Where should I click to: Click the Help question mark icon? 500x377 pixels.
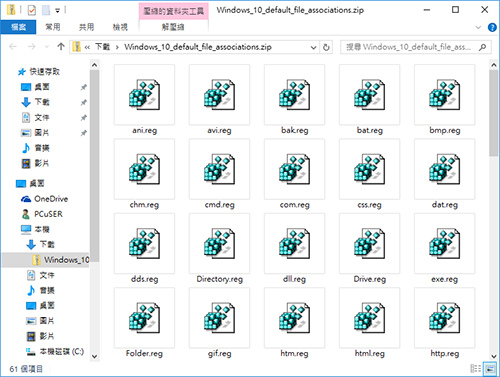point(492,27)
